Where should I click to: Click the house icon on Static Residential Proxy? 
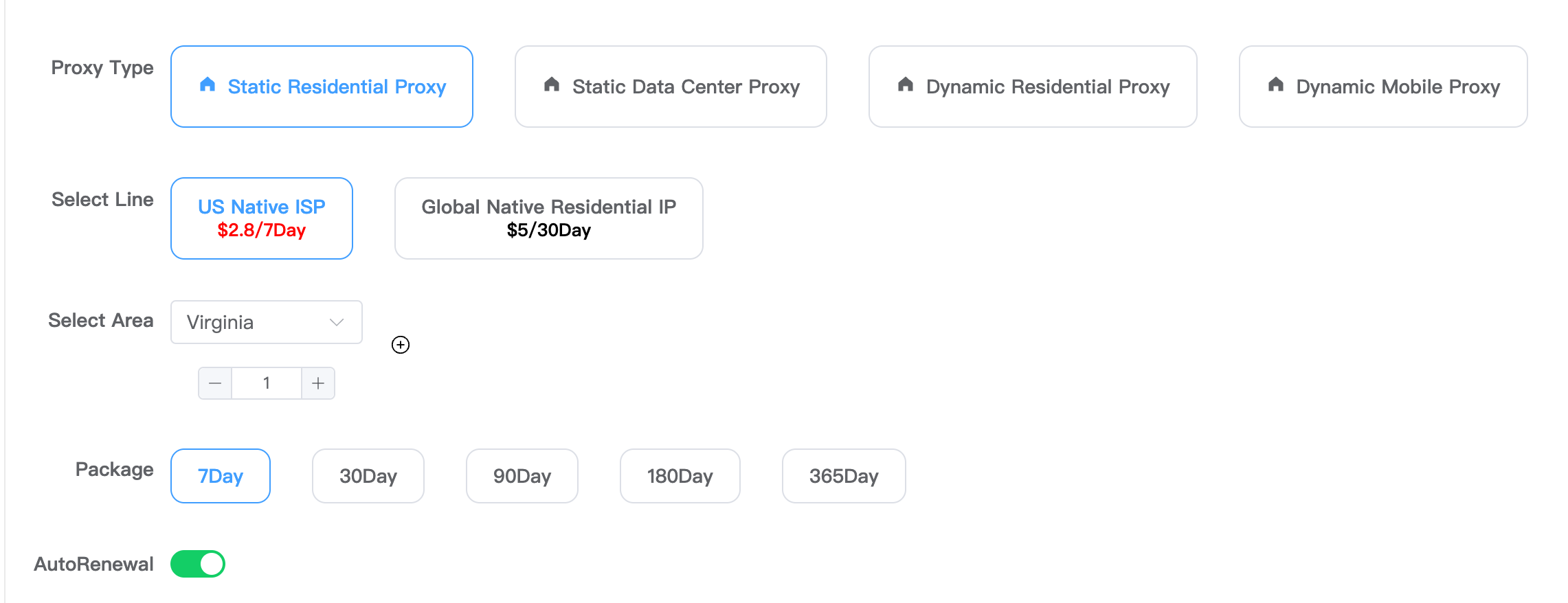click(208, 84)
